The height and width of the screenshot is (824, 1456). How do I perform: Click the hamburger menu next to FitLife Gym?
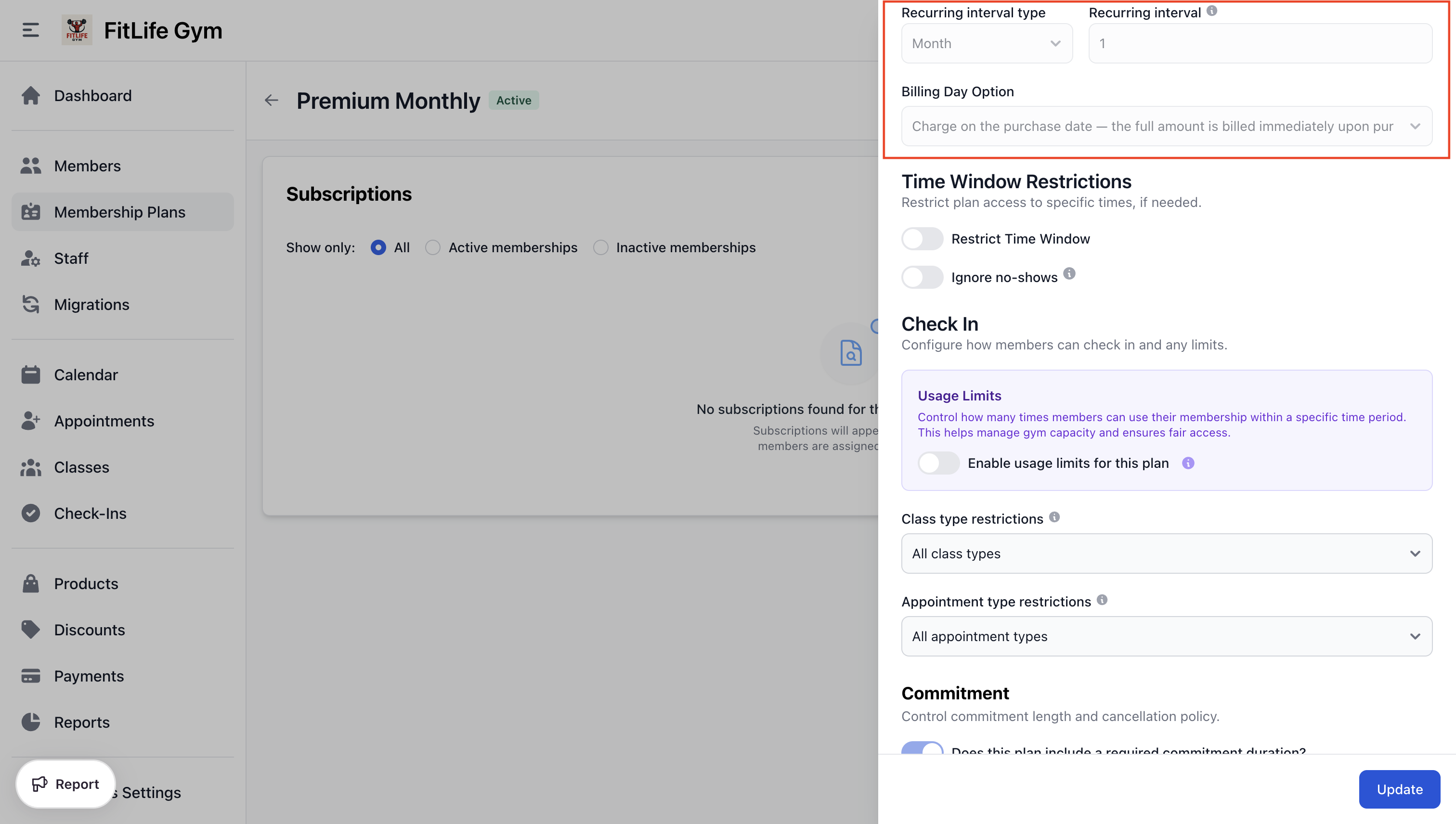tap(30, 30)
